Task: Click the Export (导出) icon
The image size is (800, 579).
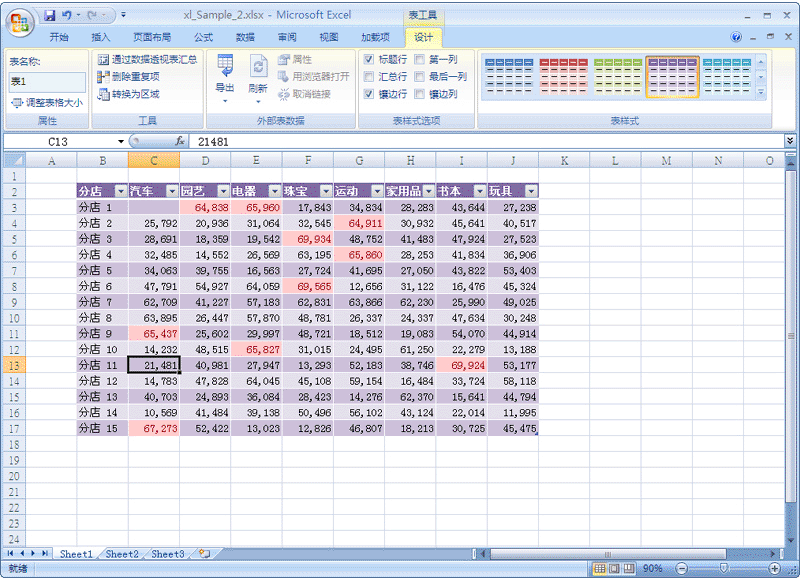Action: pos(225,66)
